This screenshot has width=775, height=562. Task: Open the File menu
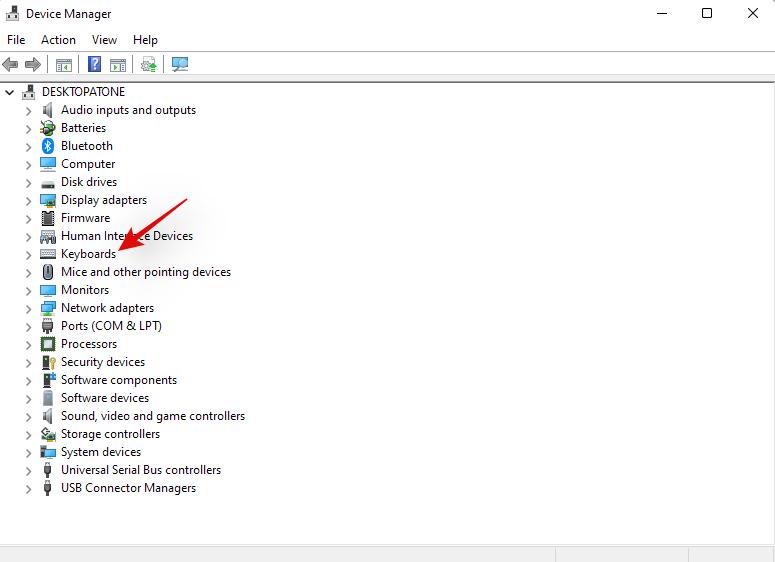[16, 40]
